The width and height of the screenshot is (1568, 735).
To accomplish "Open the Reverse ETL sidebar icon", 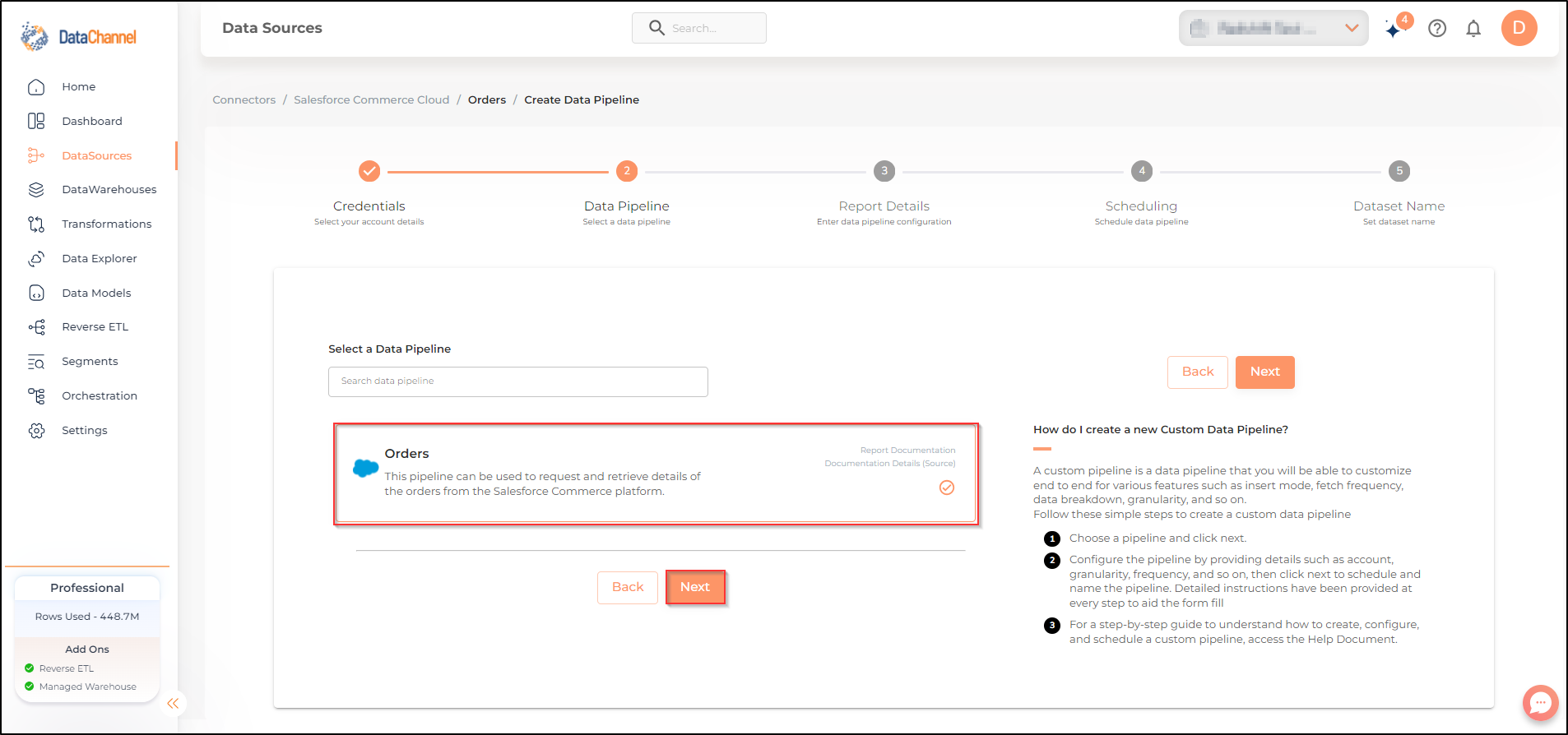I will (x=36, y=327).
